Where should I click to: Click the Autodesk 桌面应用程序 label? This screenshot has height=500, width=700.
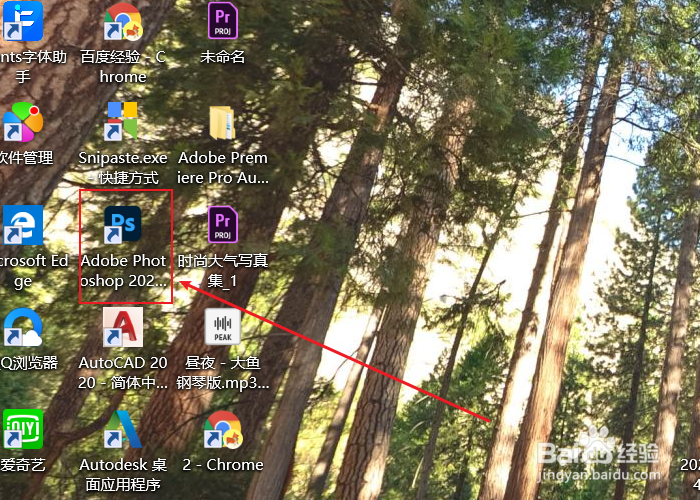tap(123, 475)
